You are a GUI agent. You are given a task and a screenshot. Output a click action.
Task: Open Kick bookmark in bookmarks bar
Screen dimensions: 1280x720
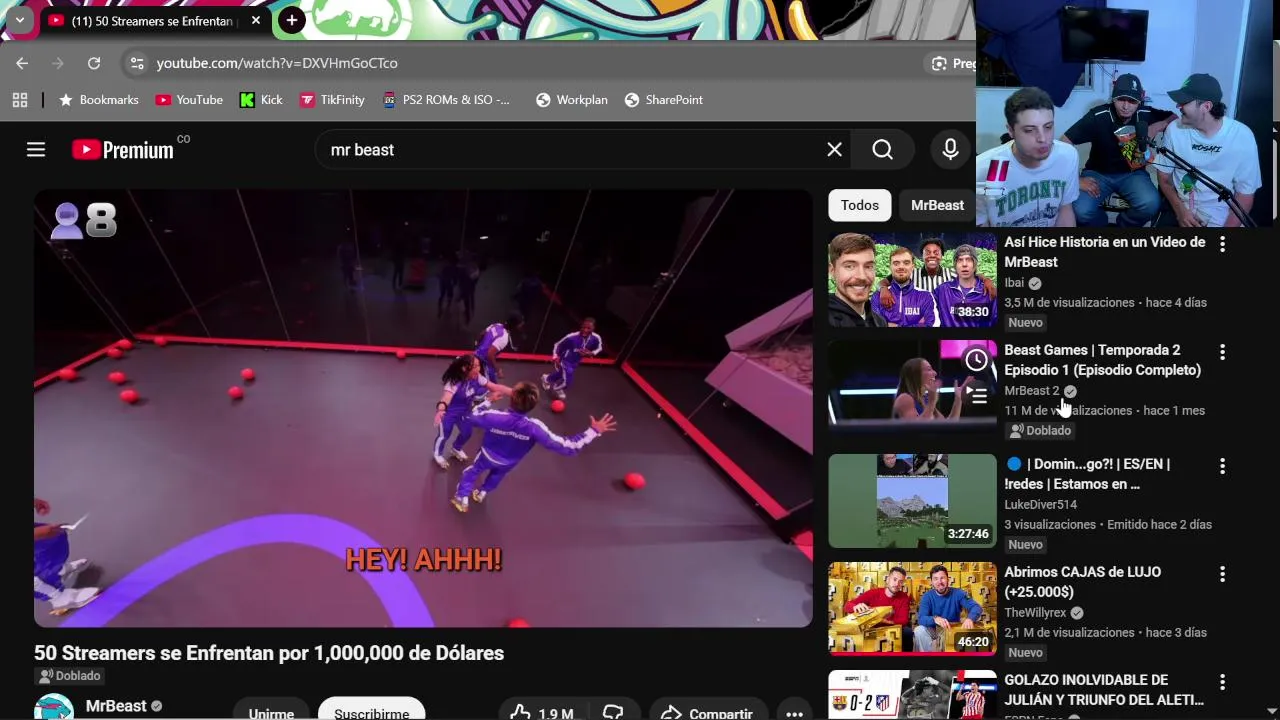click(261, 100)
